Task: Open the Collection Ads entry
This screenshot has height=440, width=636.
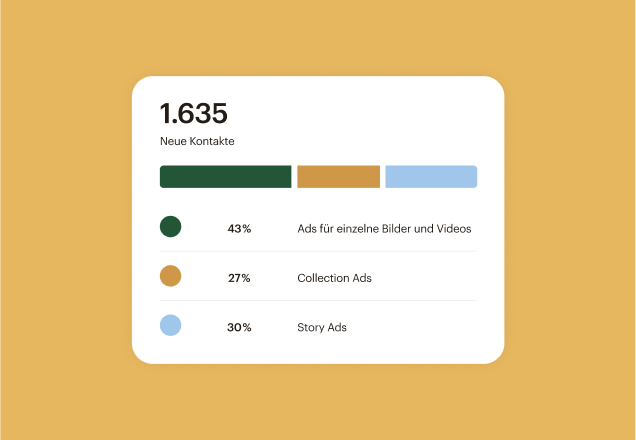Action: pyautogui.click(x=334, y=278)
